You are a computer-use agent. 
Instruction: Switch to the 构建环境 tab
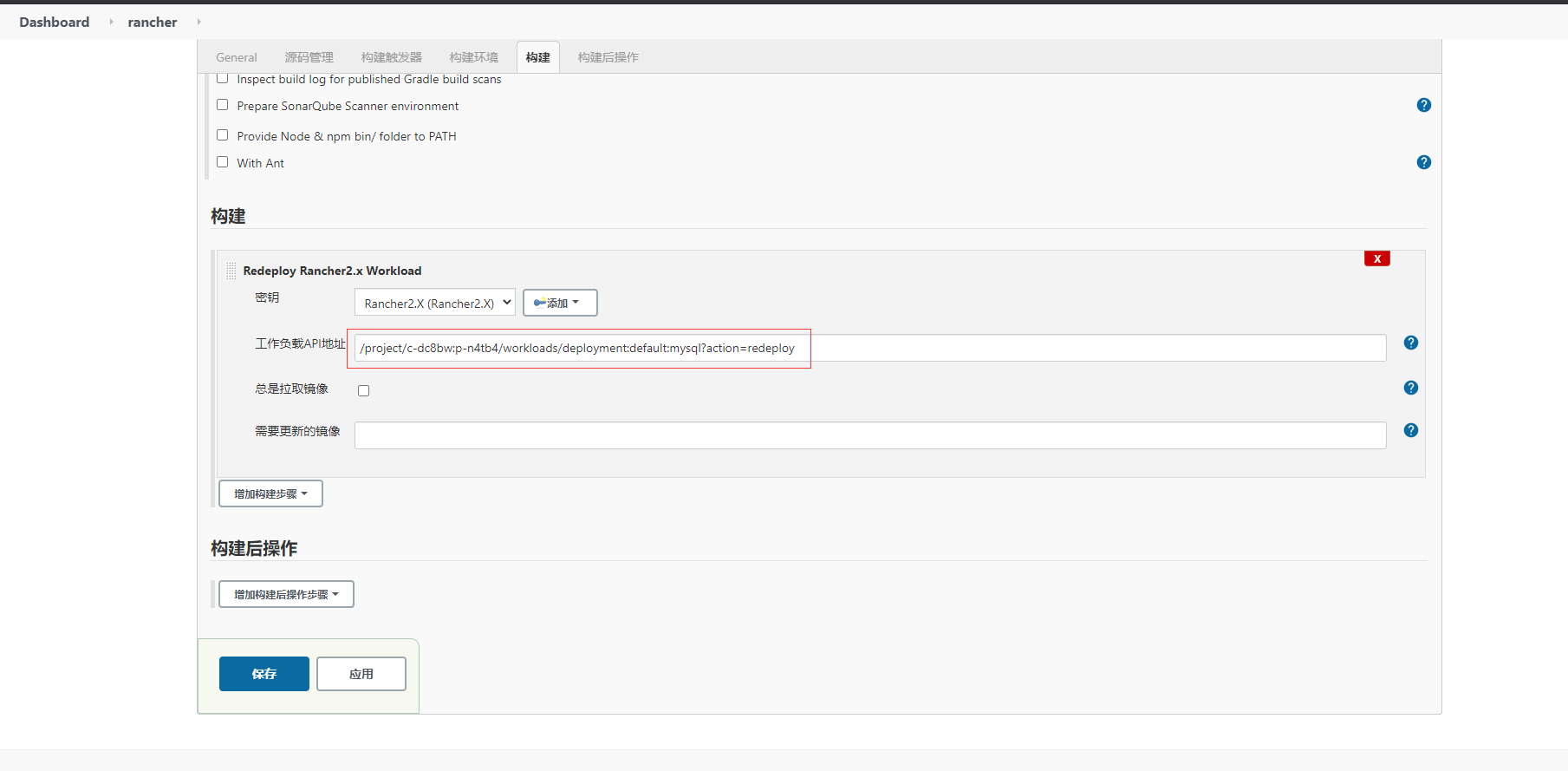click(x=473, y=57)
